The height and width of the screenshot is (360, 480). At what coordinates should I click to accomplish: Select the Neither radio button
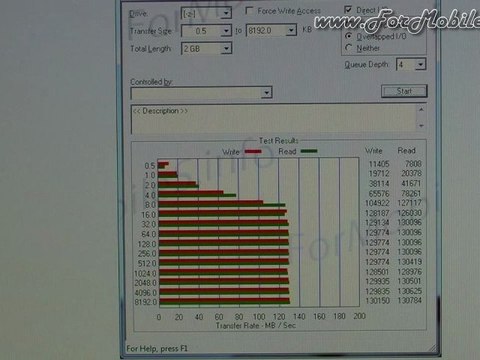(349, 48)
